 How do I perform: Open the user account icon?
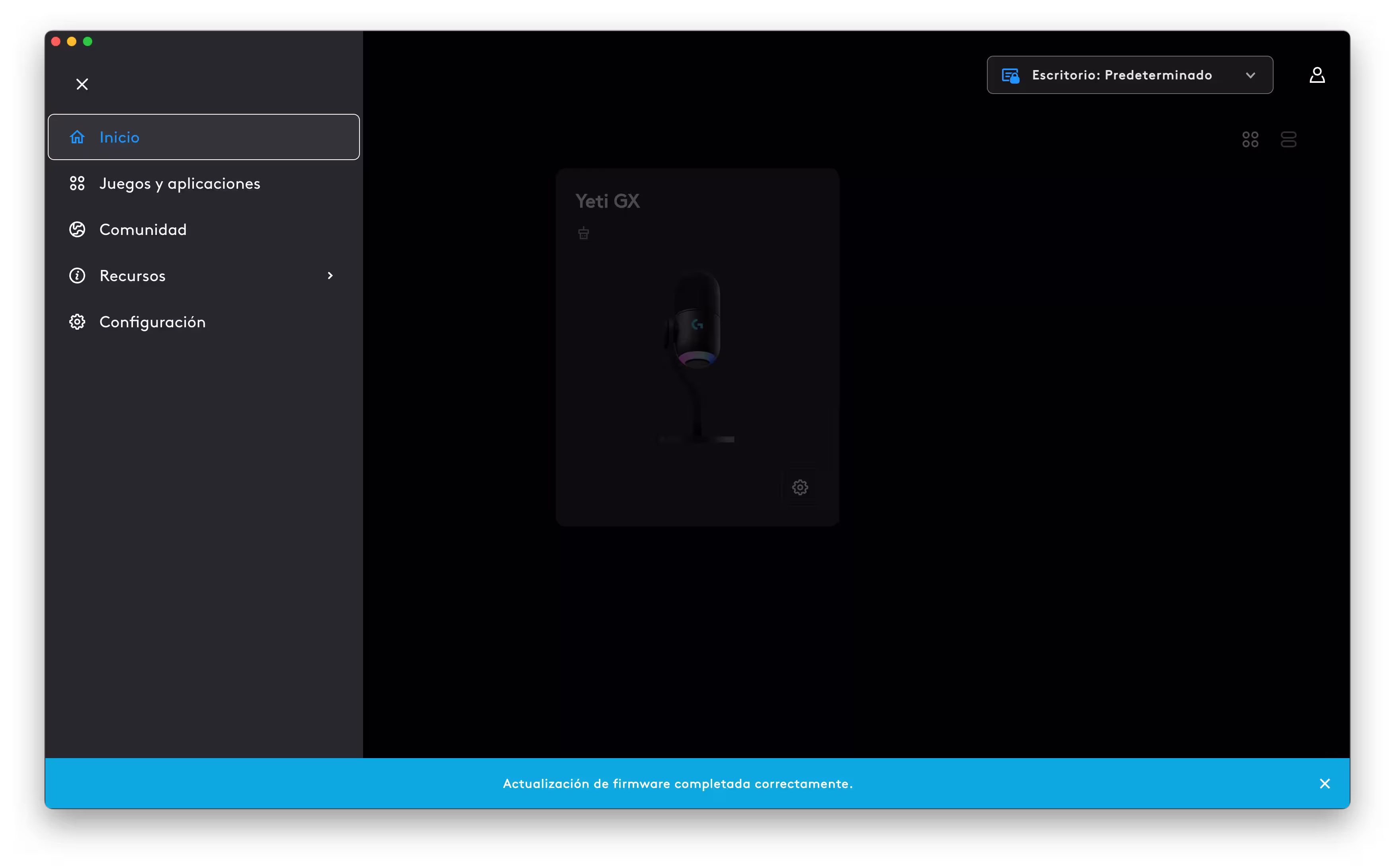click(1317, 75)
